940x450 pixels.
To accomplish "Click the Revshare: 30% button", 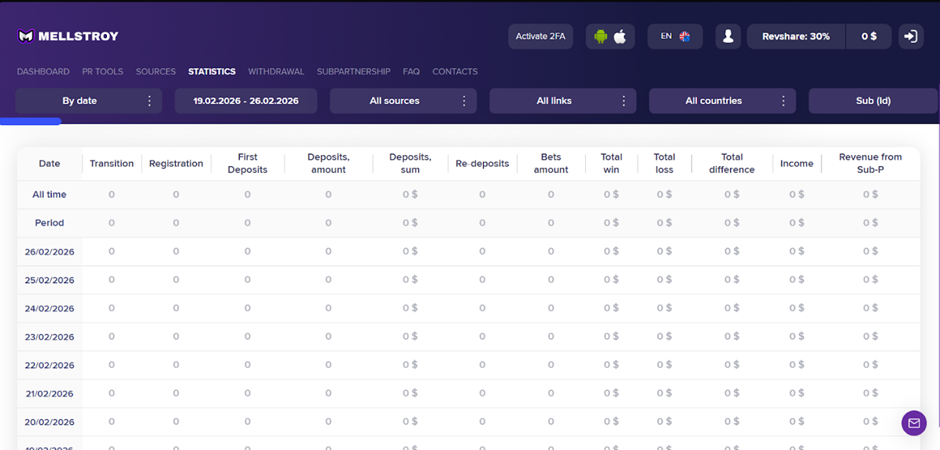I will [x=795, y=37].
